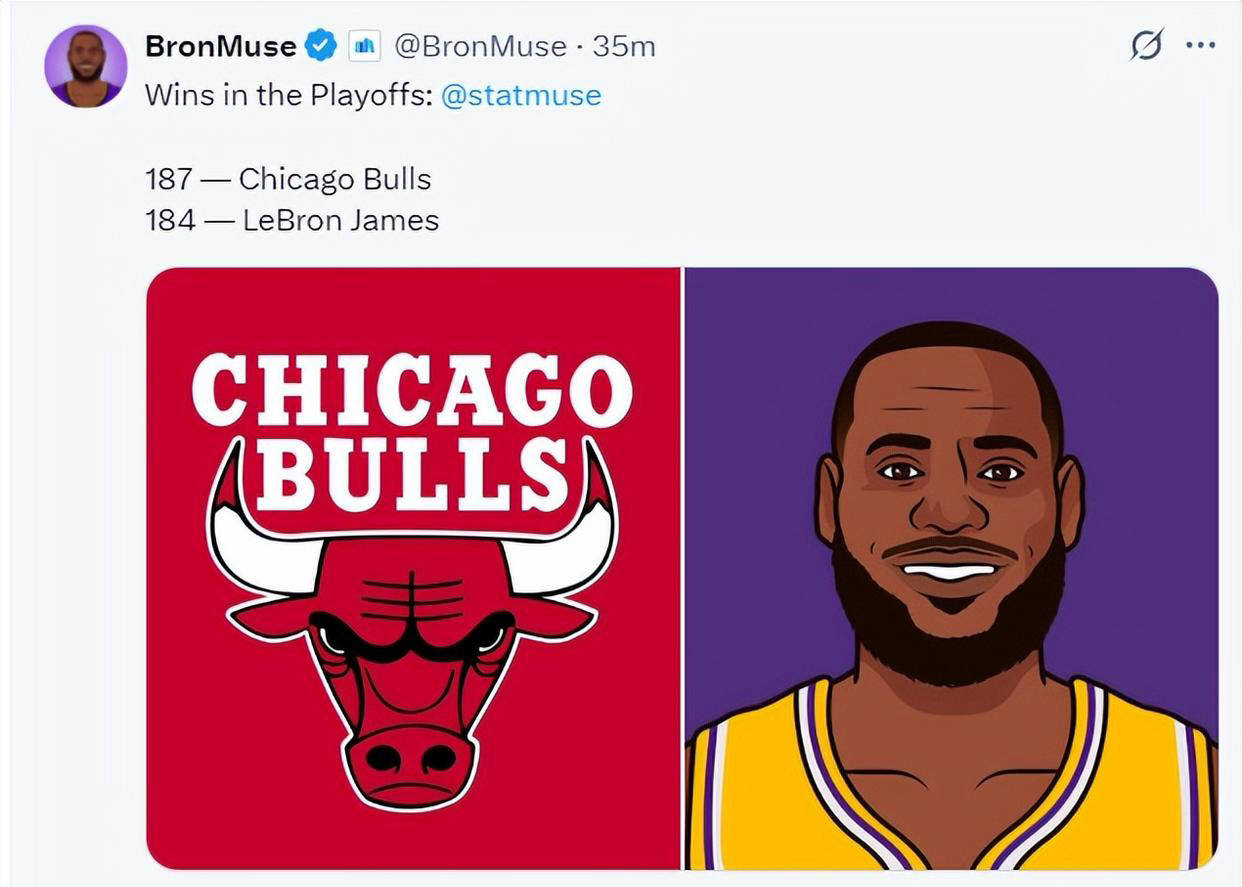Click the blue verified checkmark badge
Screen dimensions: 1242x887
point(321,45)
